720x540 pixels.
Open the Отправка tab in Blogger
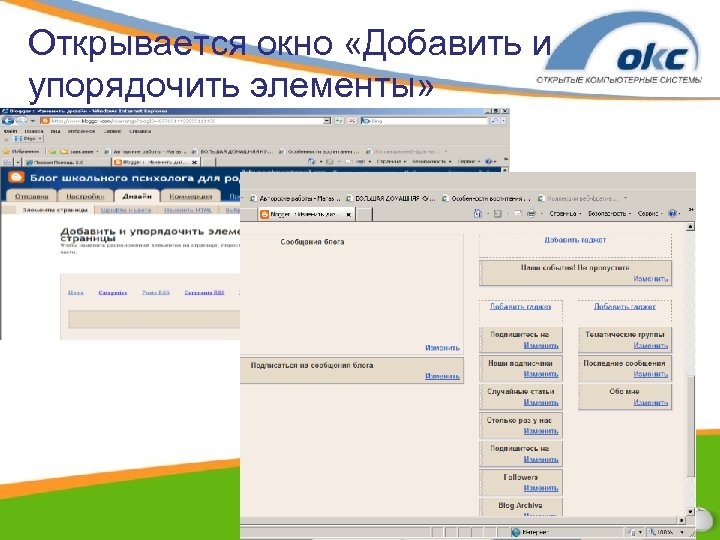click(x=32, y=197)
